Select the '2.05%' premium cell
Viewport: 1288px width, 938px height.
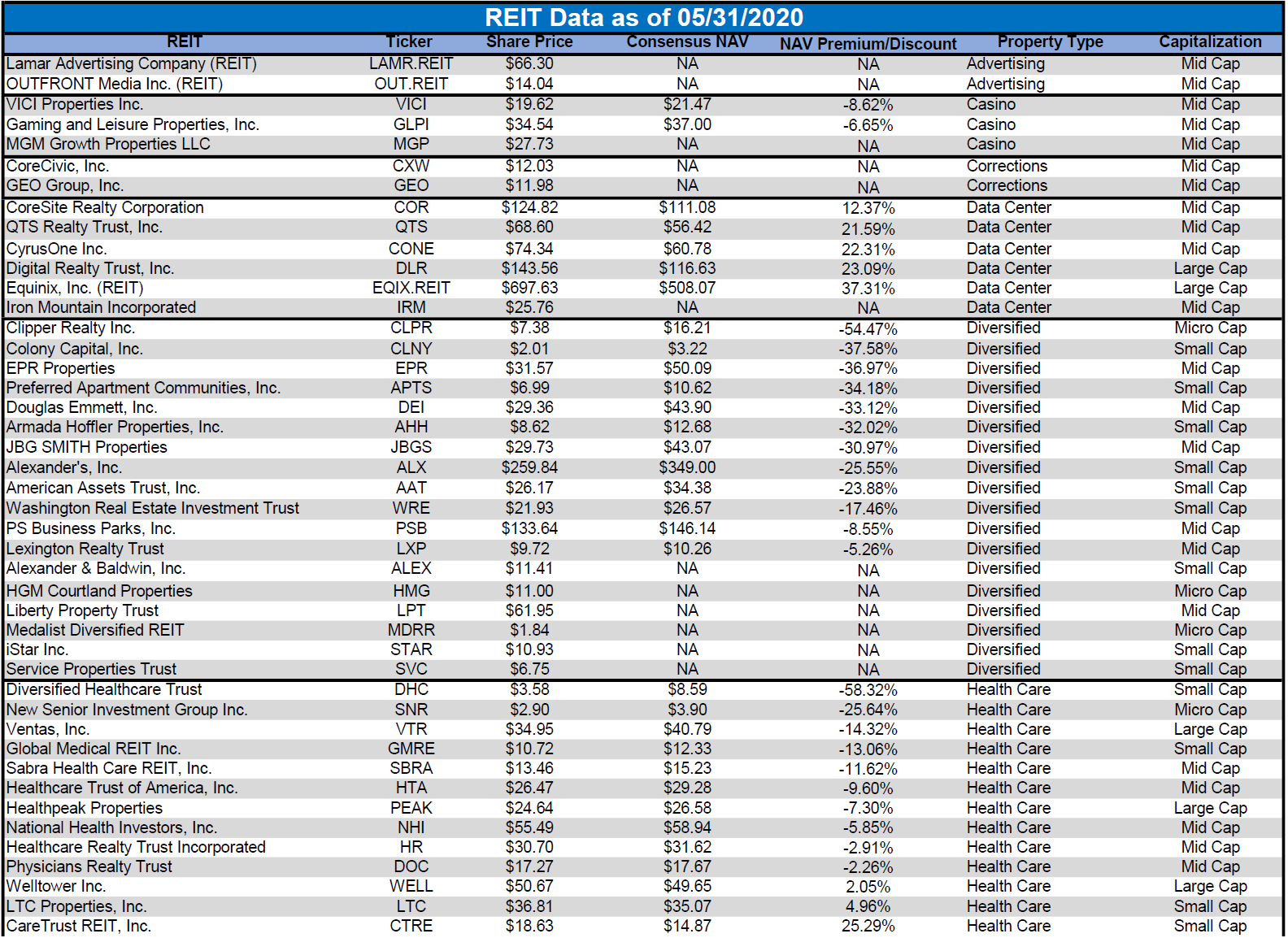point(868,887)
